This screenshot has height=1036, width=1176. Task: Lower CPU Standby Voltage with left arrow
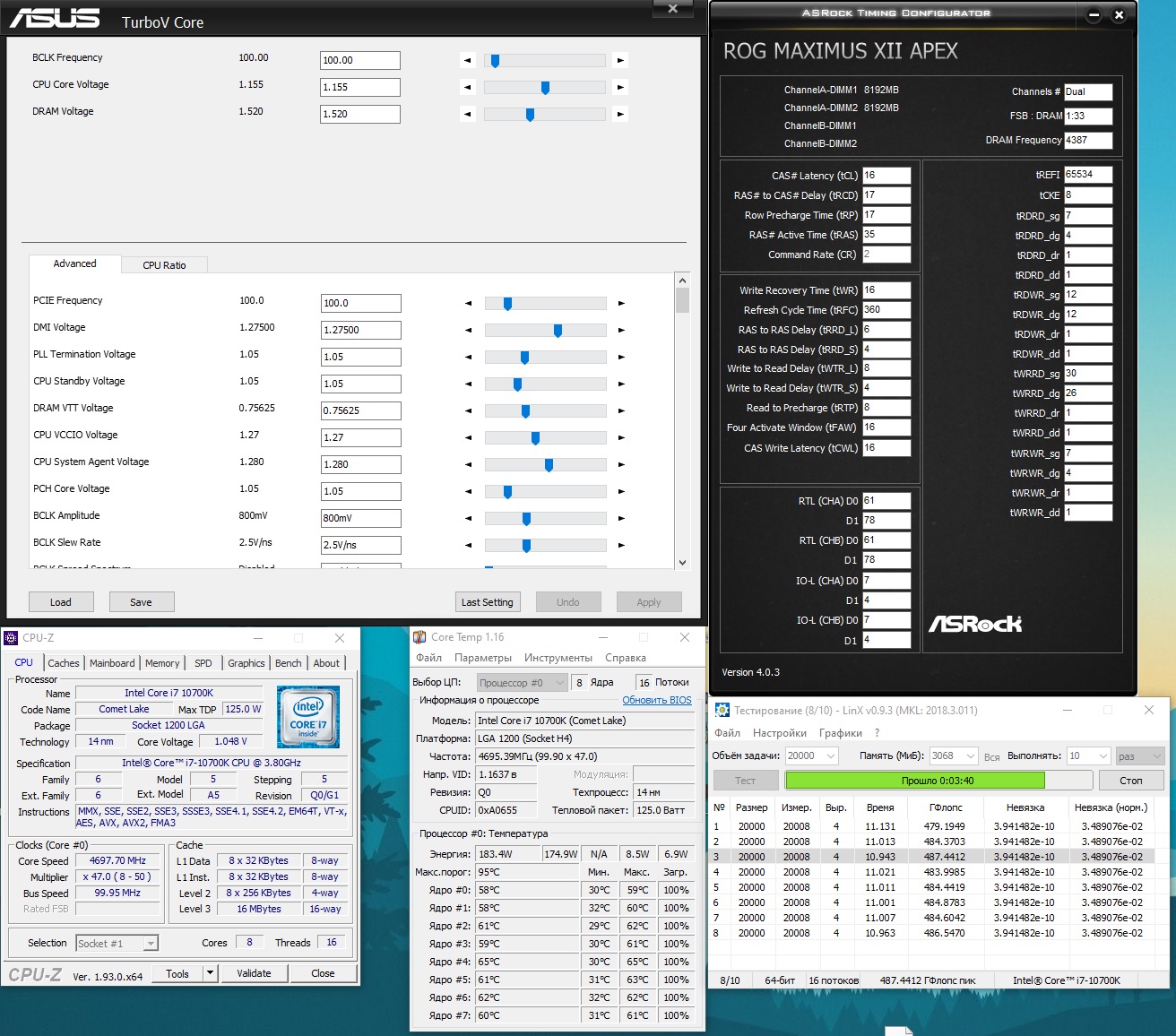(468, 384)
